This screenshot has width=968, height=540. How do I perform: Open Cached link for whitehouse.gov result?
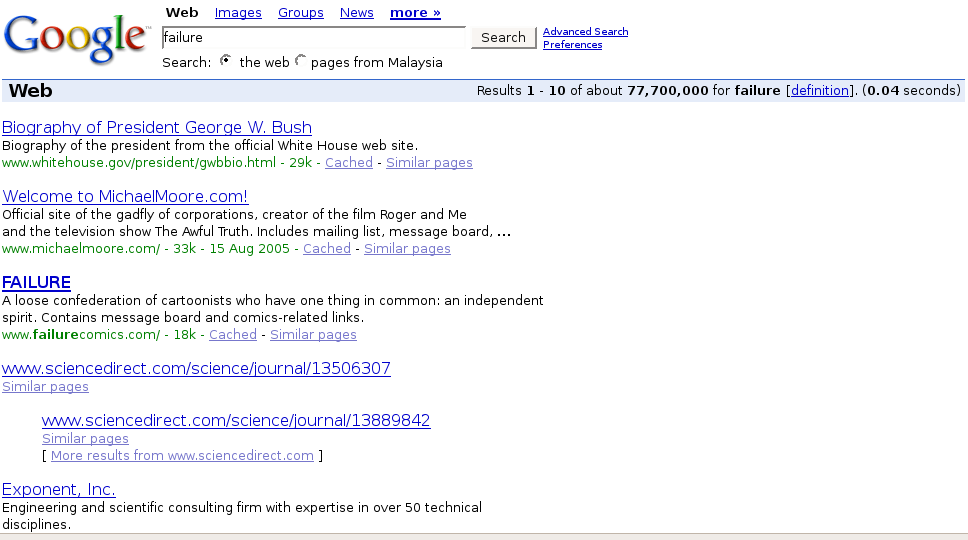349,162
